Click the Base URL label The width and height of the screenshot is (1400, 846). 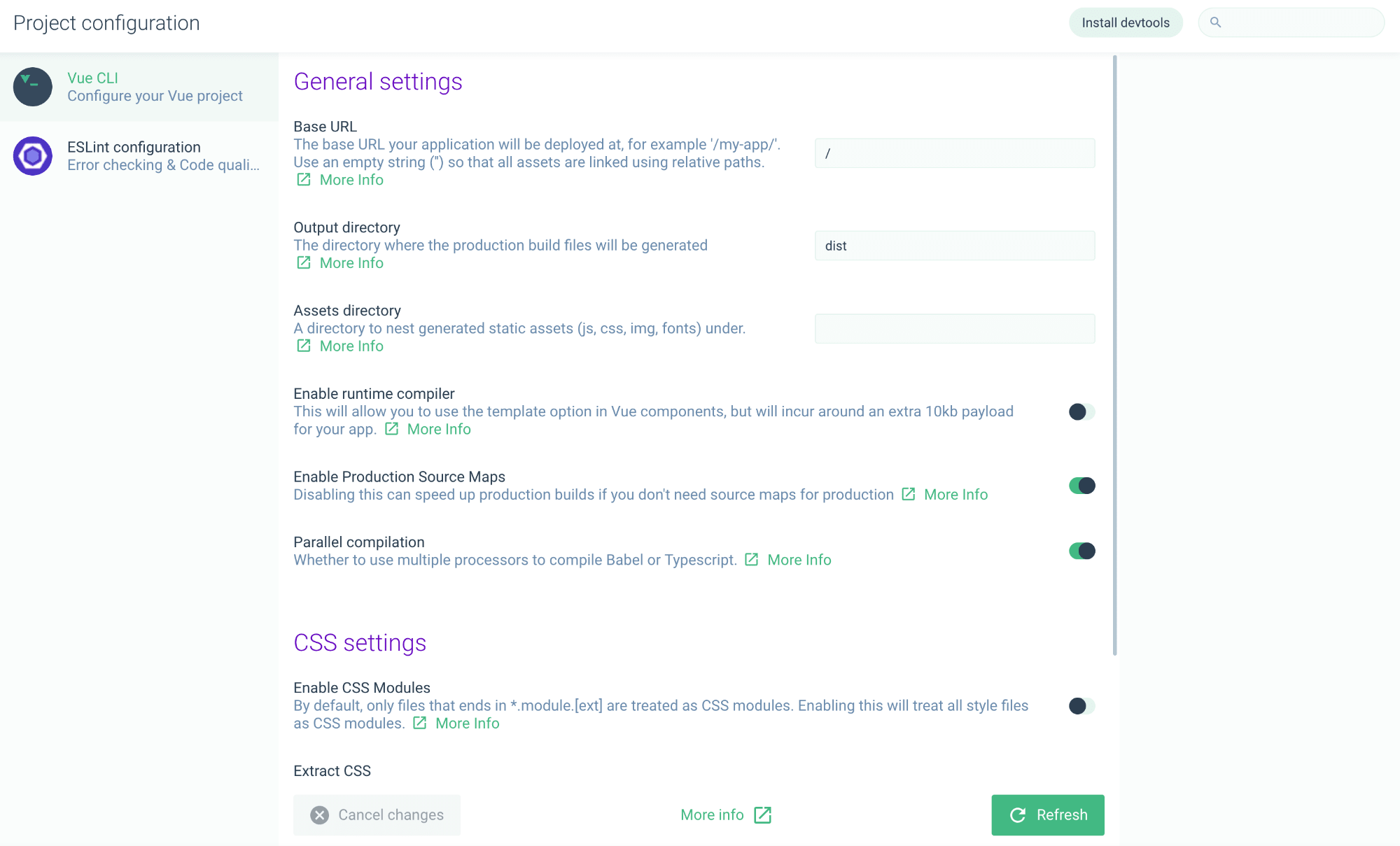[x=325, y=127]
